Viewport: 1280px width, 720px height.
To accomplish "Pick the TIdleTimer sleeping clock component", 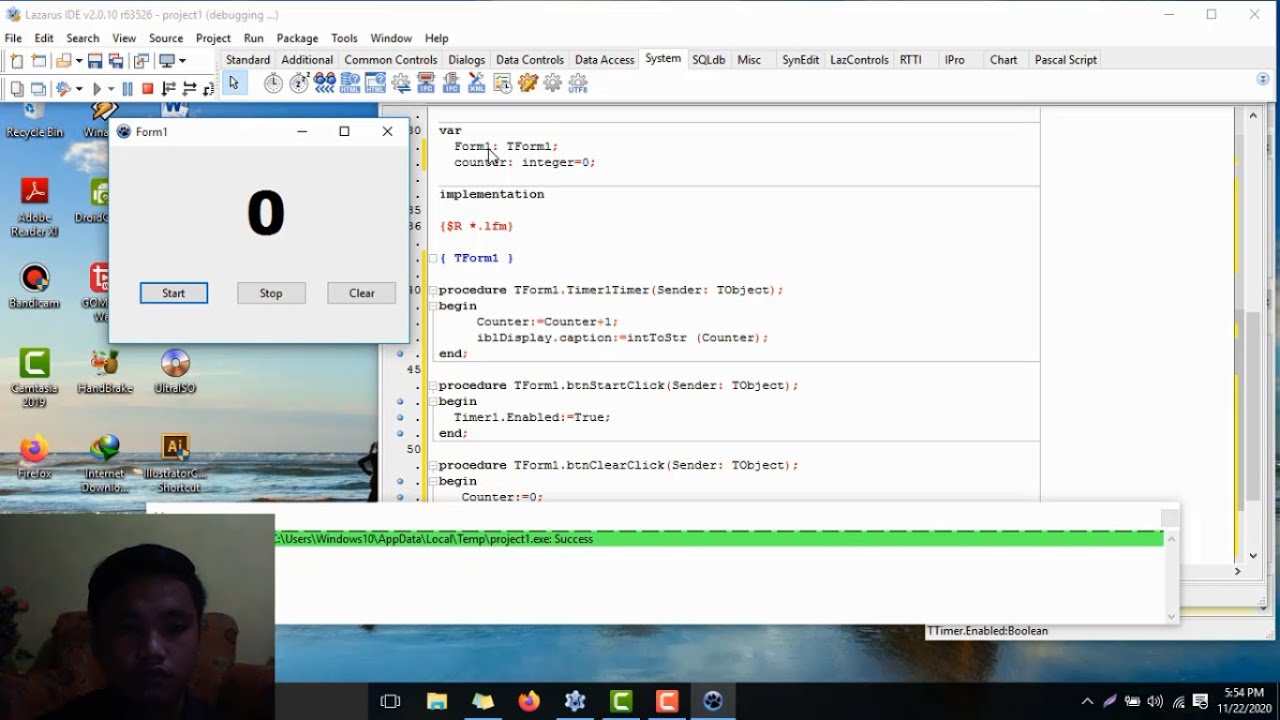I will [299, 84].
